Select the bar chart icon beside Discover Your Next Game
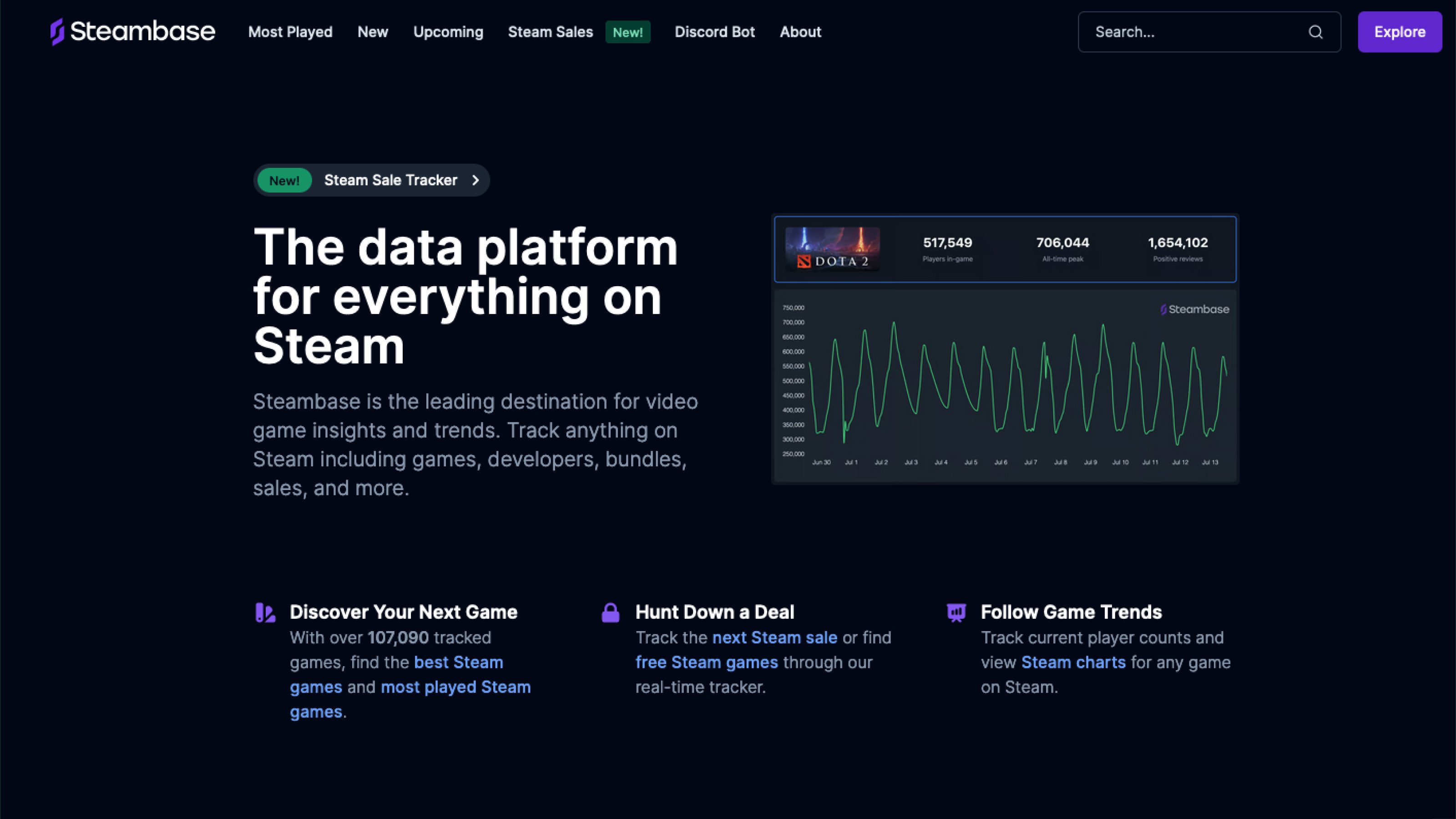This screenshot has width=1456, height=819. click(x=265, y=612)
